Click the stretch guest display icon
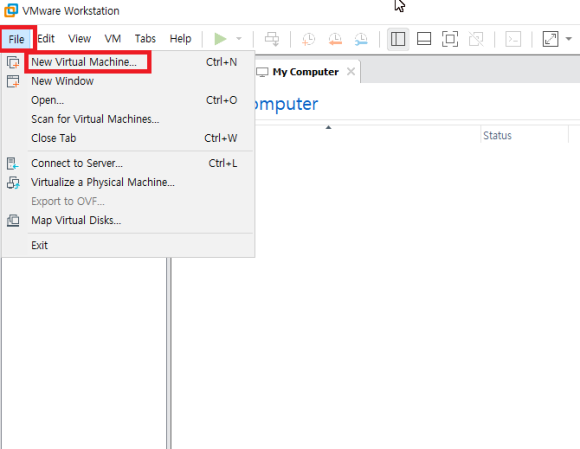 coord(550,39)
